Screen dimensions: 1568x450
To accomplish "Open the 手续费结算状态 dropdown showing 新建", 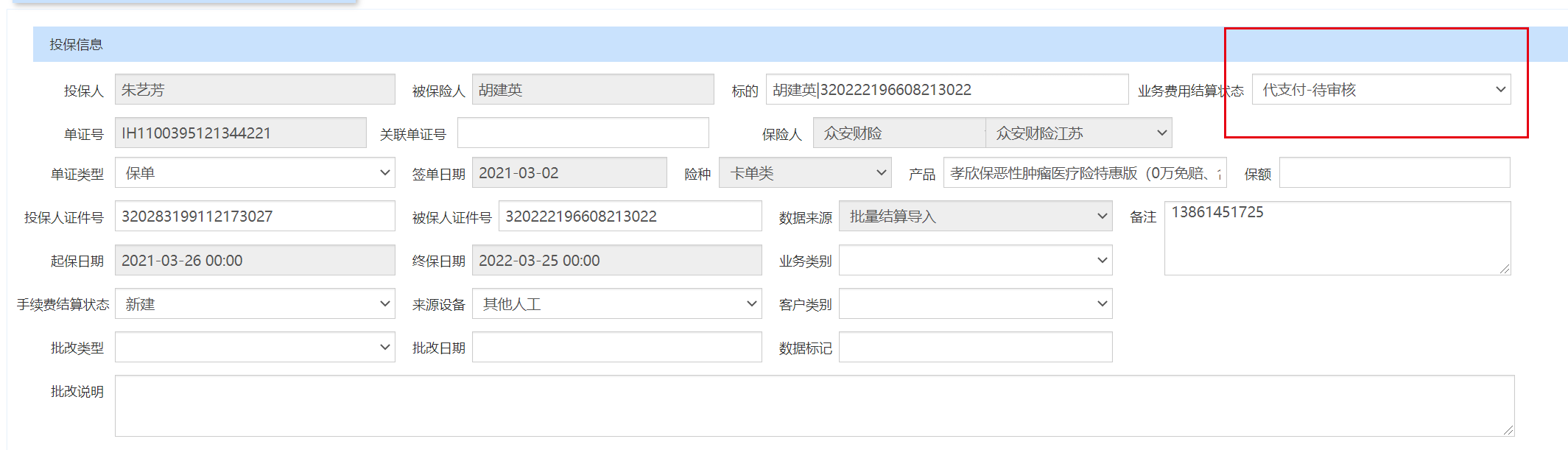I will (x=255, y=304).
